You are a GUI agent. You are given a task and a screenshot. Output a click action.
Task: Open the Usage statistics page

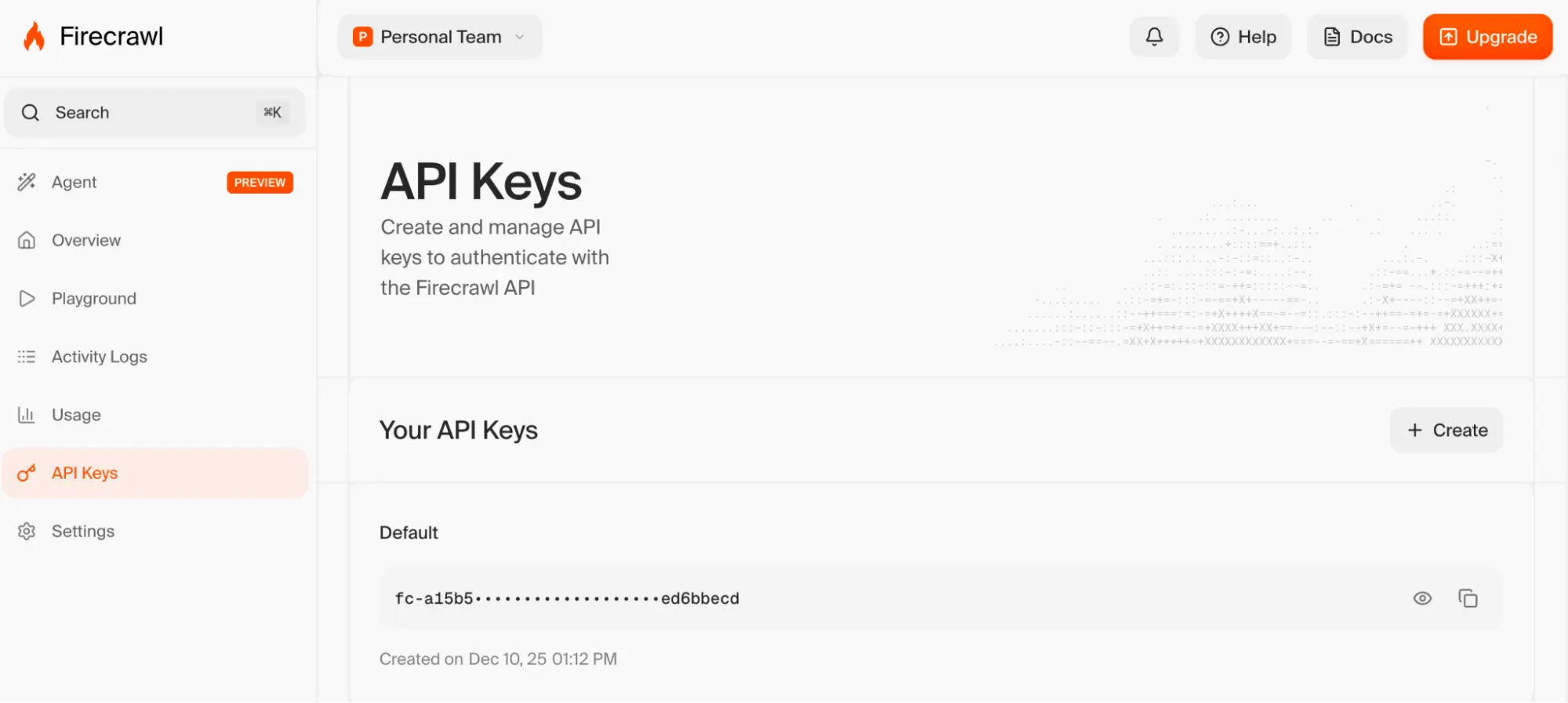pyautogui.click(x=76, y=414)
